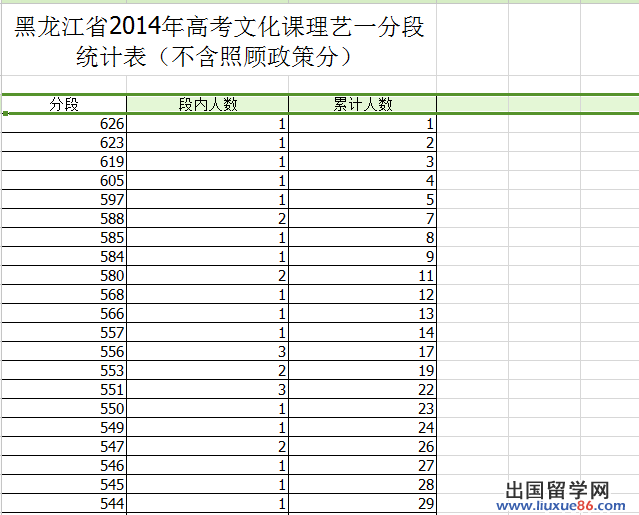Select score cell 585

[64, 238]
